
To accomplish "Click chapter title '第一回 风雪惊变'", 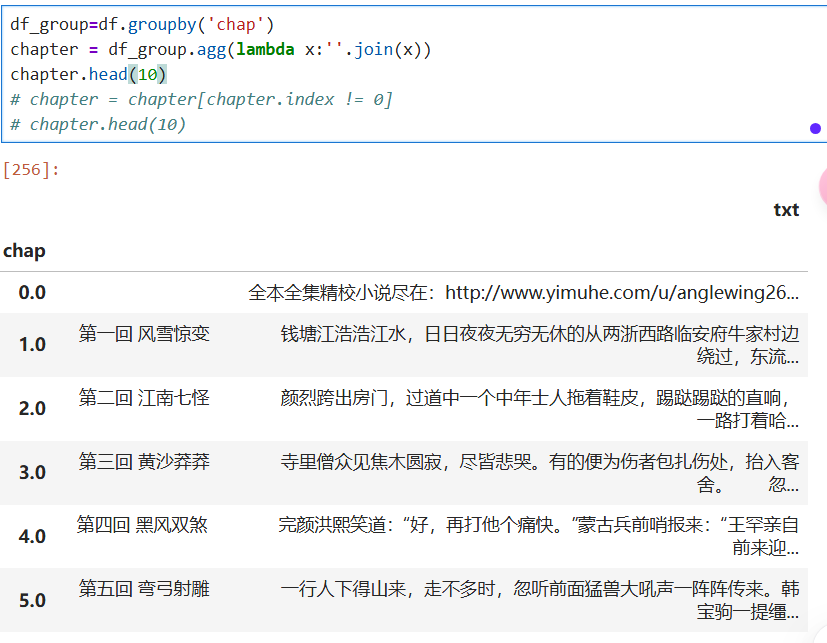I will (144, 334).
